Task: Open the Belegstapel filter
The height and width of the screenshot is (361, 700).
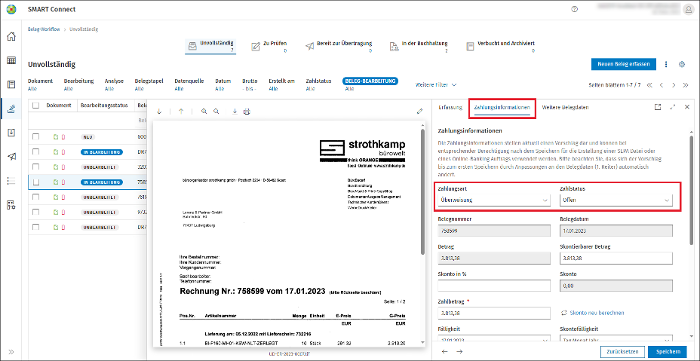Action: tap(149, 84)
